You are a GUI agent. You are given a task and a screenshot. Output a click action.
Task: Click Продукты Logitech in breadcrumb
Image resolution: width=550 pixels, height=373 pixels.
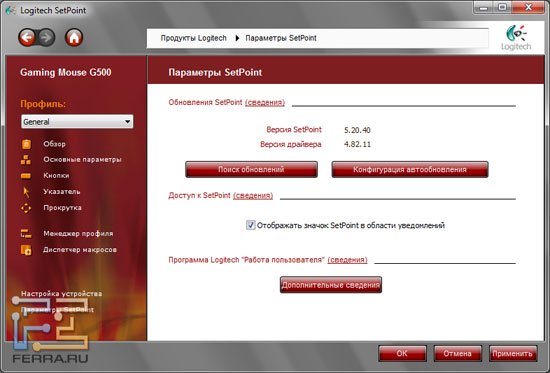(194, 38)
